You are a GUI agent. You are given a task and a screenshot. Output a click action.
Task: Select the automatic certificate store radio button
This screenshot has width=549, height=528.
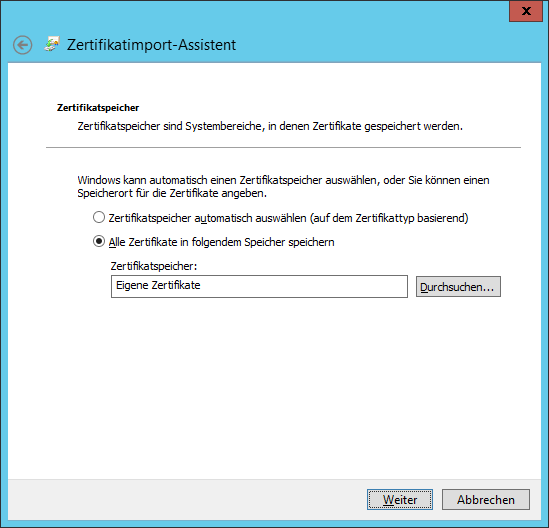click(x=99, y=217)
